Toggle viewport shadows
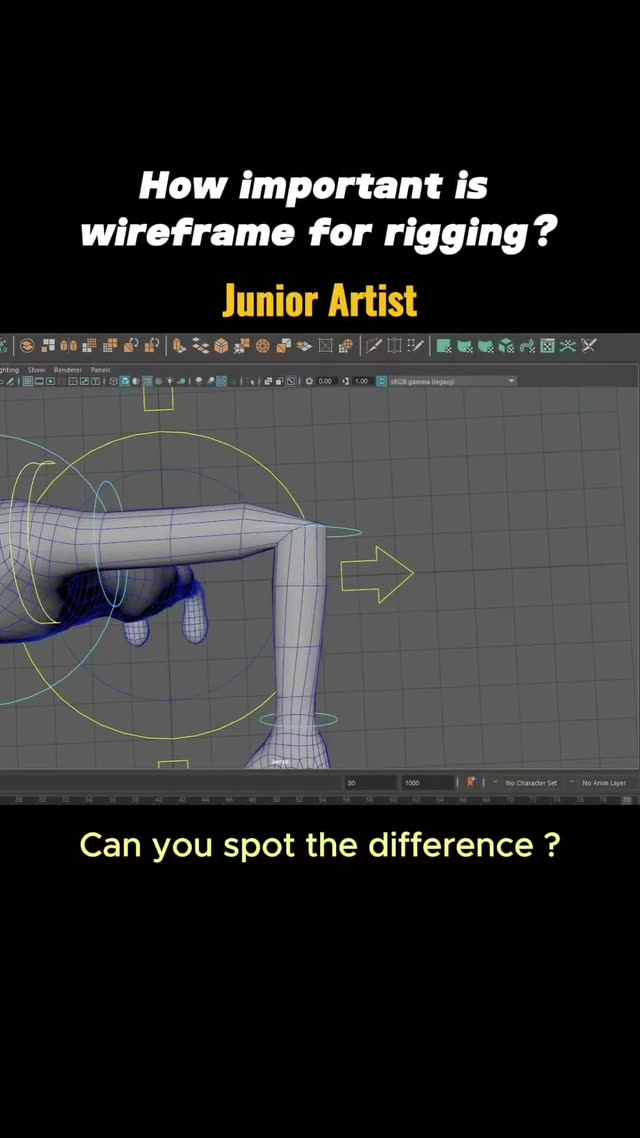 click(x=181, y=381)
